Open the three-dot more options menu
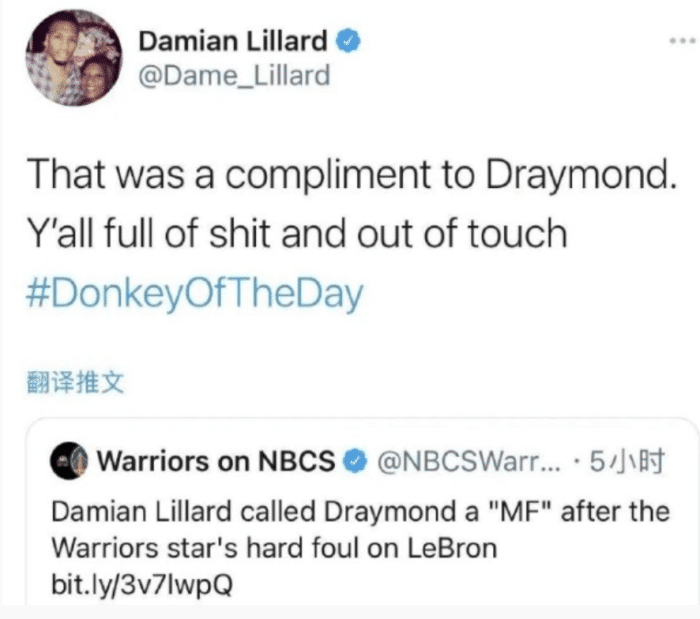Image resolution: width=700 pixels, height=619 pixels. tap(683, 41)
